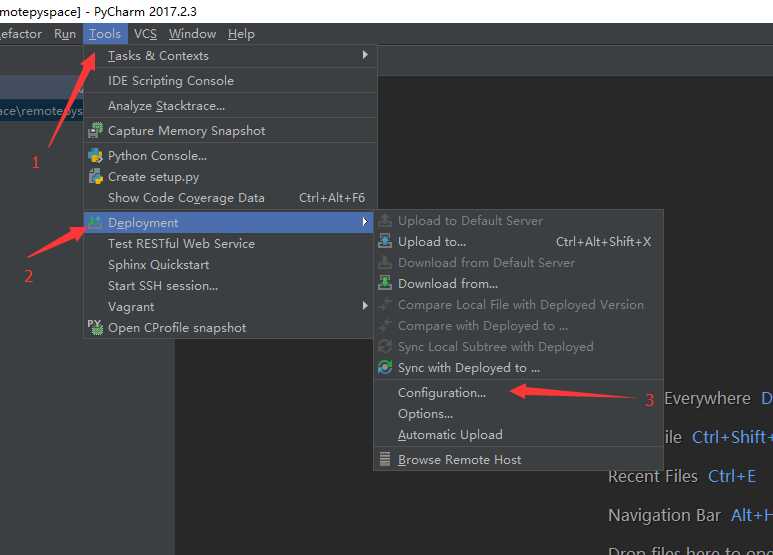Choose Start SSH session...
Viewport: 773px width, 555px height.
click(230, 286)
